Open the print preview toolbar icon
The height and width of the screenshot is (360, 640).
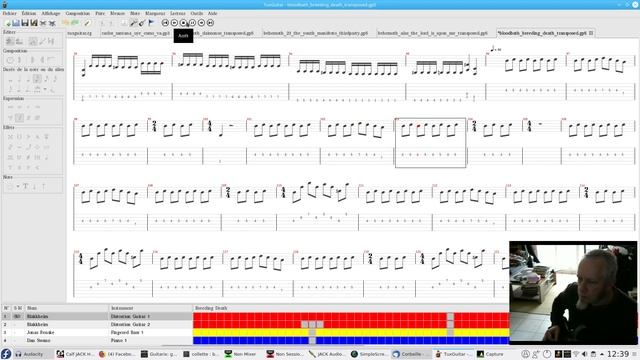pos(52,23)
